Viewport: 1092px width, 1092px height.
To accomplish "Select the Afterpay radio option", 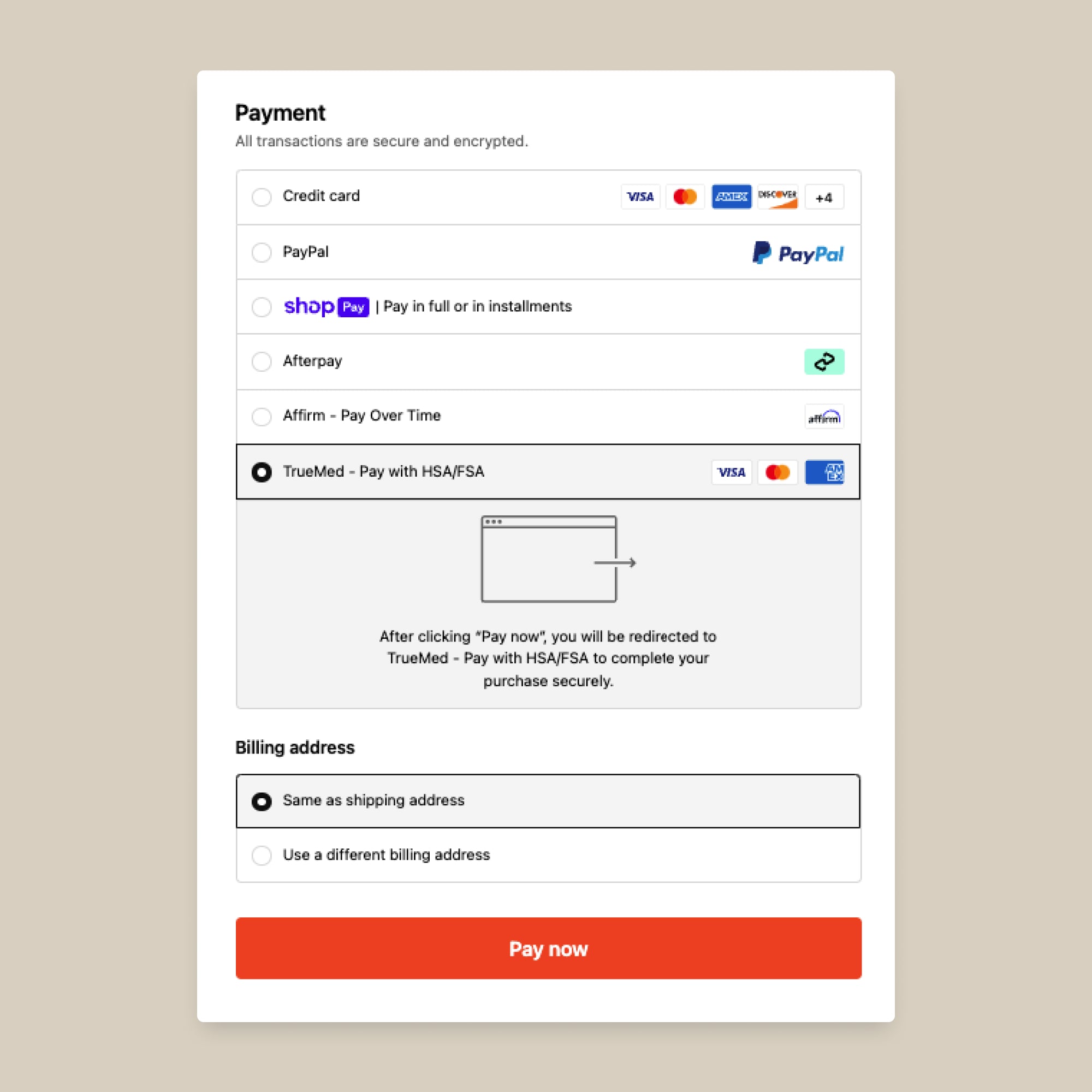I will pos(262,362).
